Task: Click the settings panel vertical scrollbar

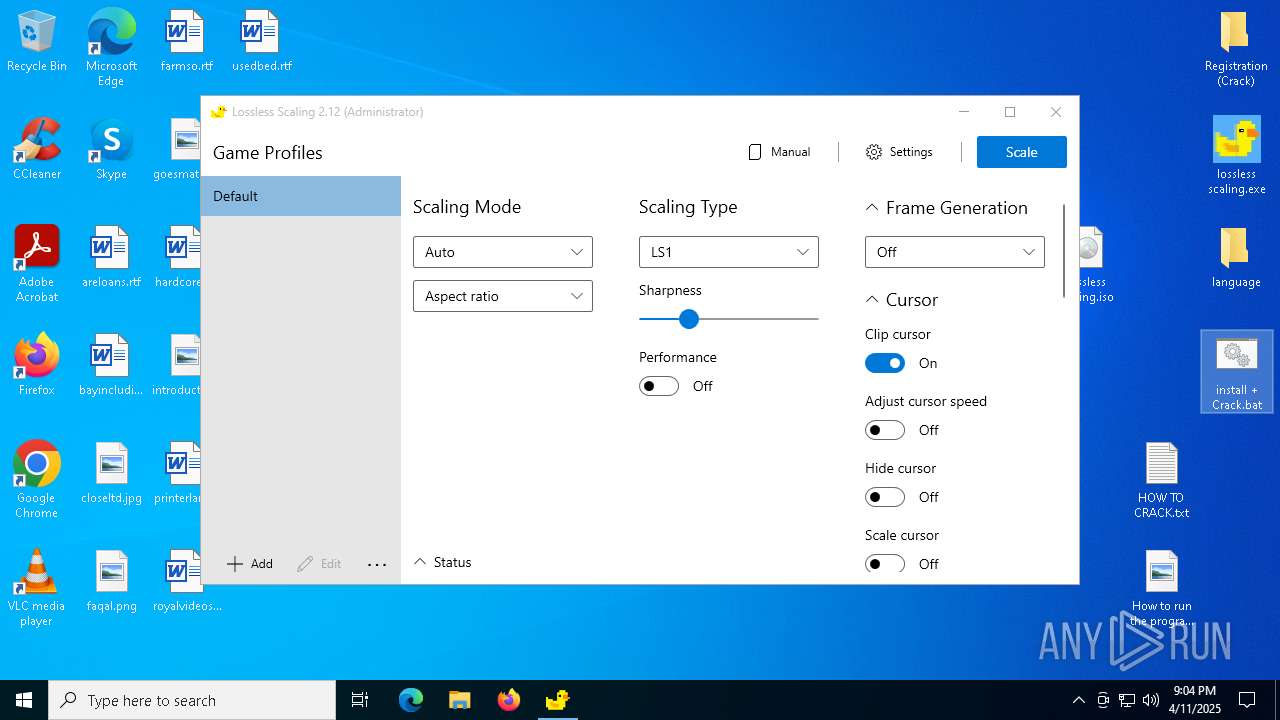Action: 1064,250
